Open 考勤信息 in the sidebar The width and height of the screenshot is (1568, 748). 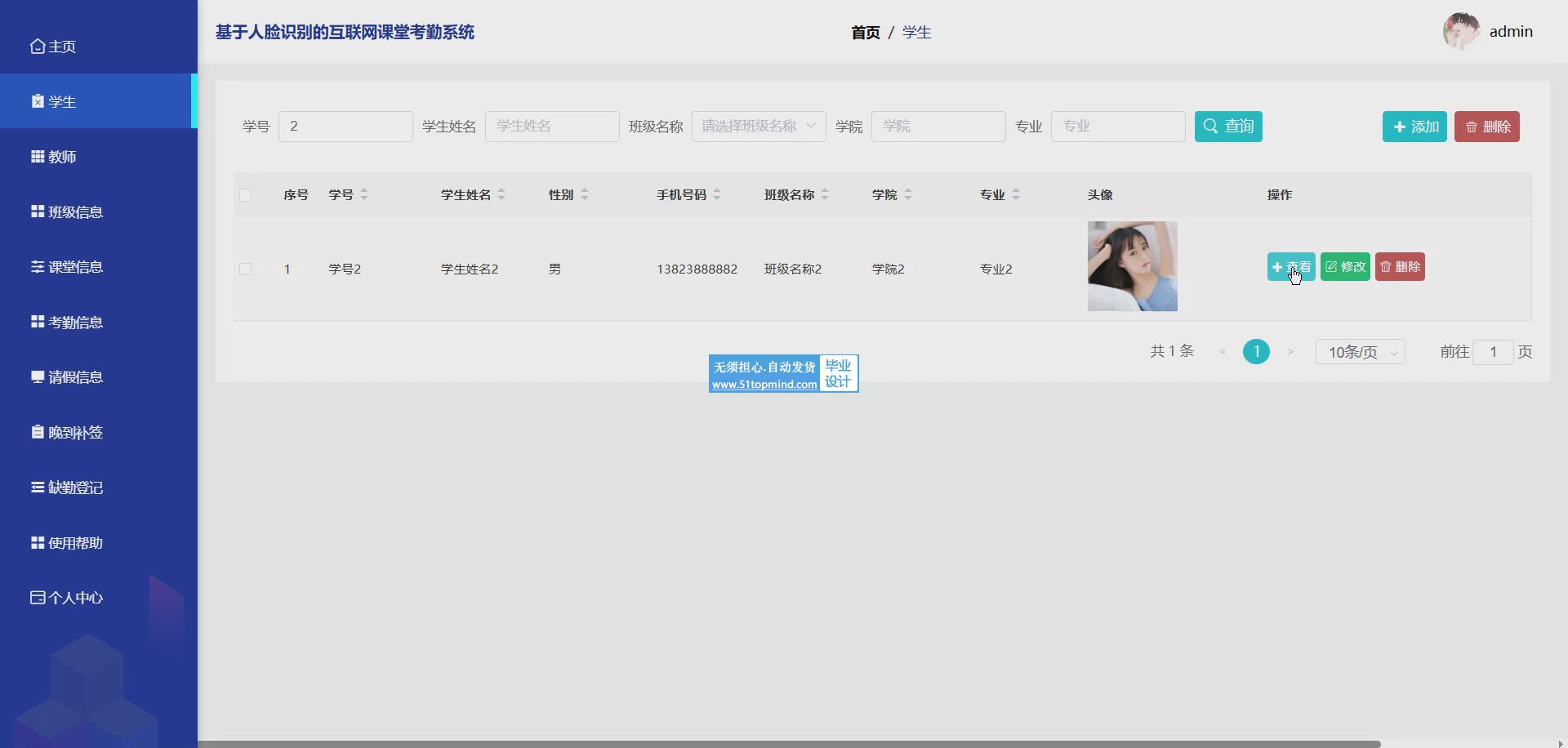click(x=75, y=323)
